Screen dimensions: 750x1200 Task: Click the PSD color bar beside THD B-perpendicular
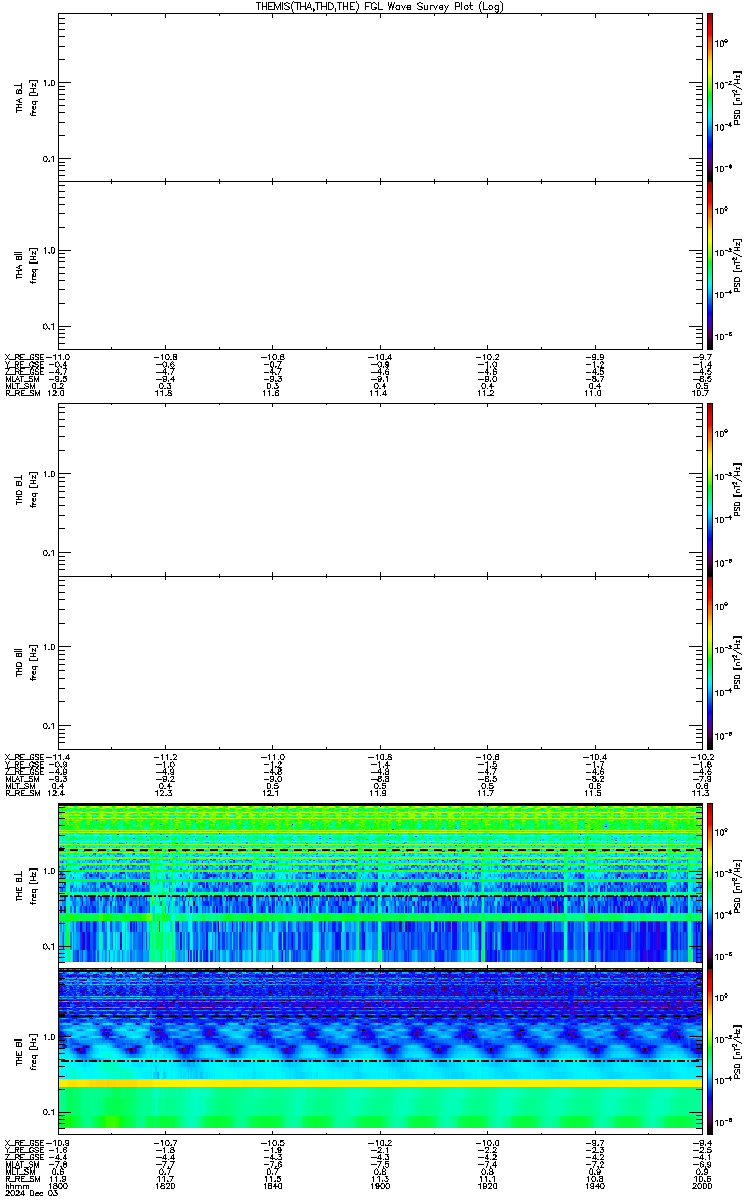click(x=710, y=489)
